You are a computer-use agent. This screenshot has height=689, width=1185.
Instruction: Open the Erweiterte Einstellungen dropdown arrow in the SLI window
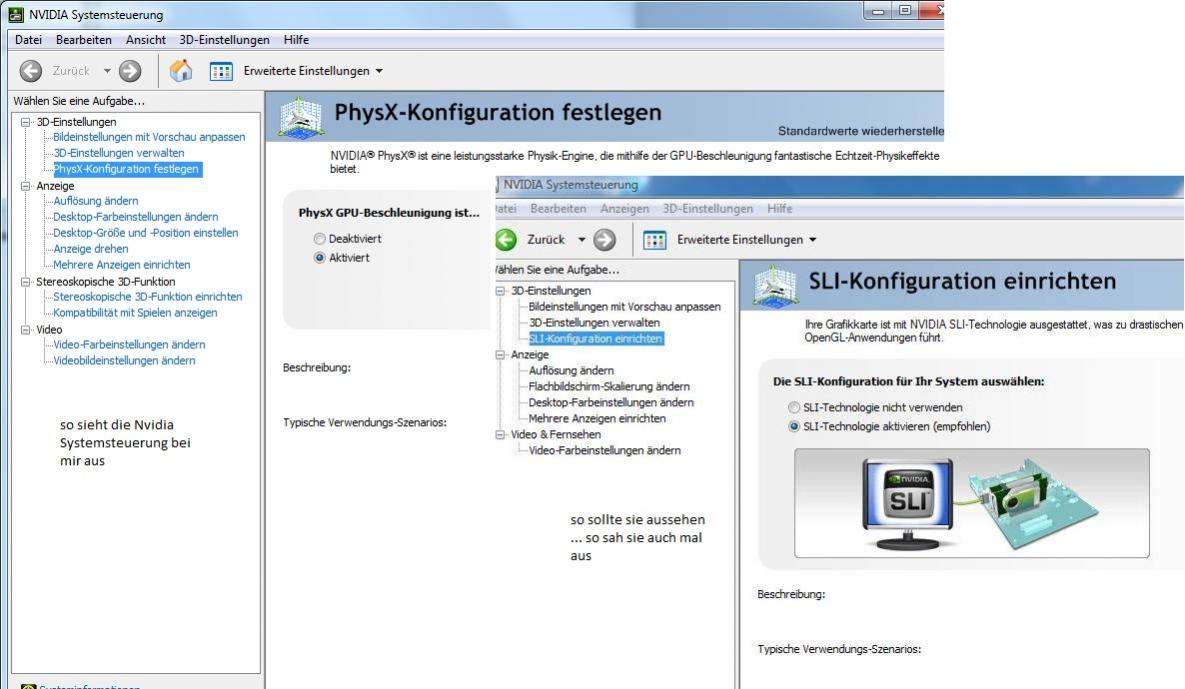tap(813, 239)
